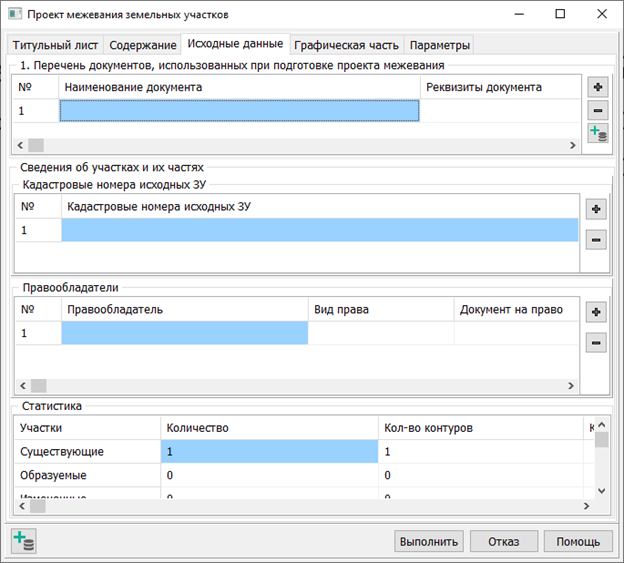This screenshot has width=624, height=563.
Task: Open help with Помощь button
Action: click(578, 541)
